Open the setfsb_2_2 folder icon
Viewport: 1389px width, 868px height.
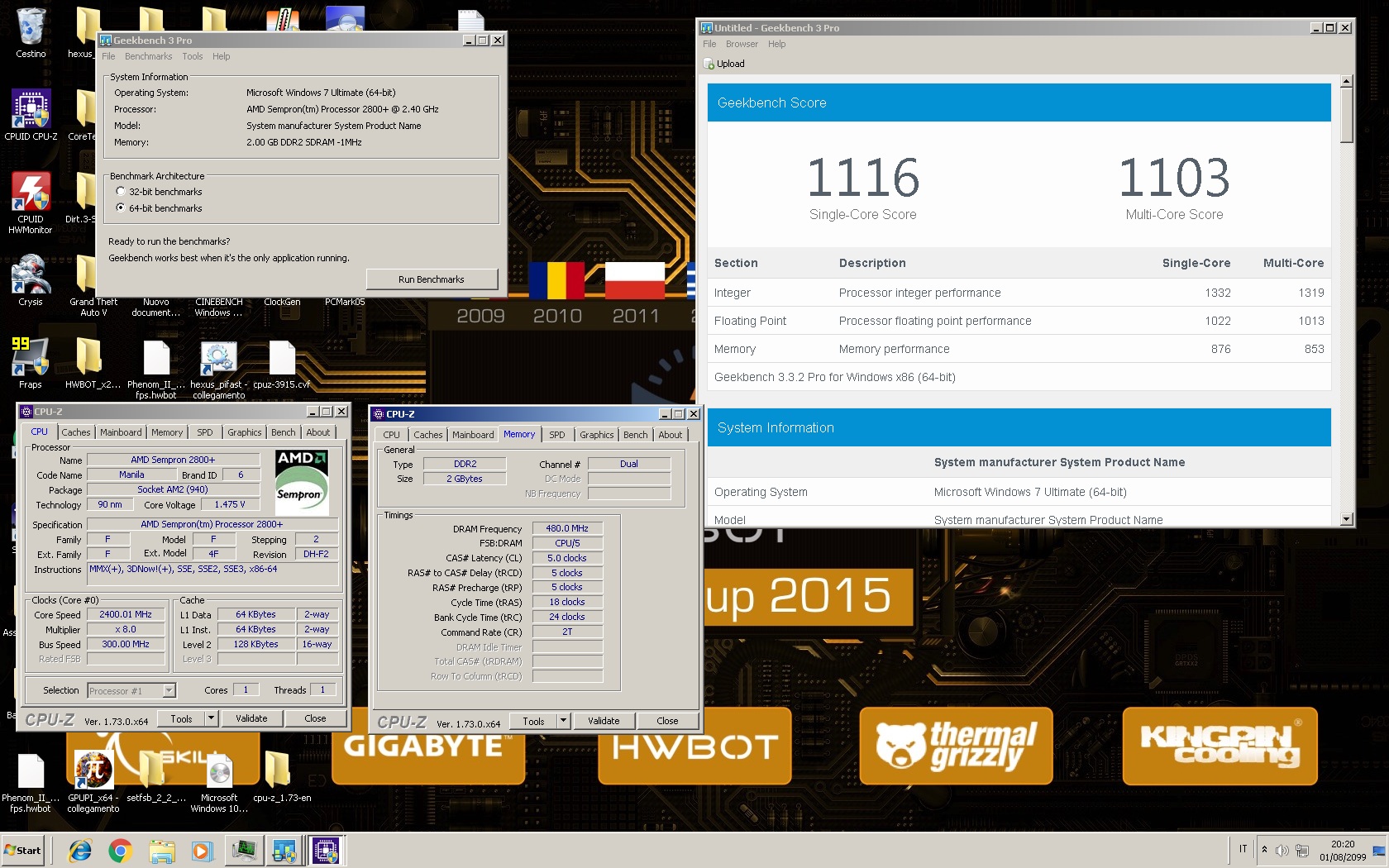click(x=155, y=777)
